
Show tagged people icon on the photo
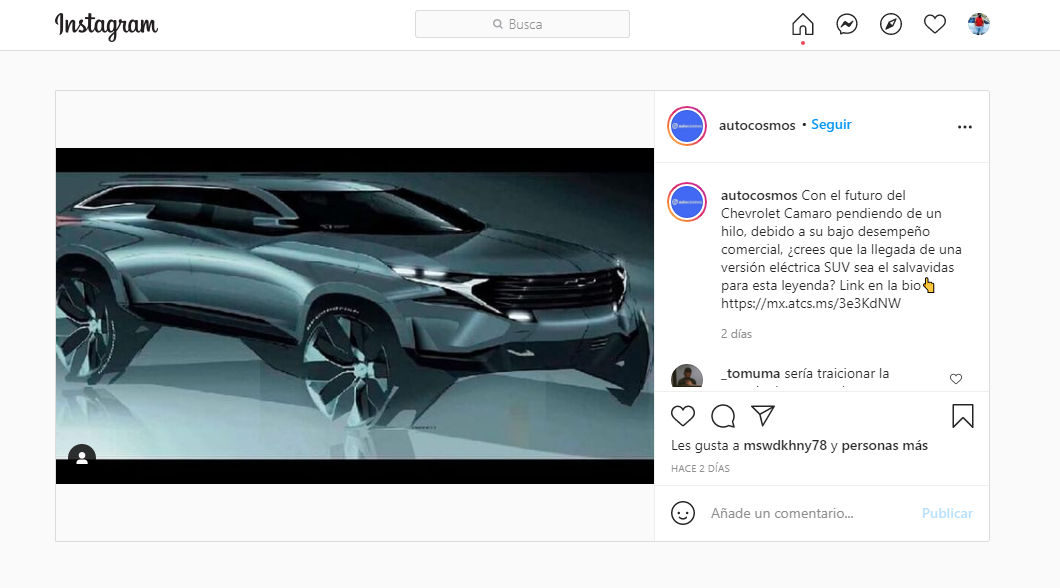[x=82, y=458]
